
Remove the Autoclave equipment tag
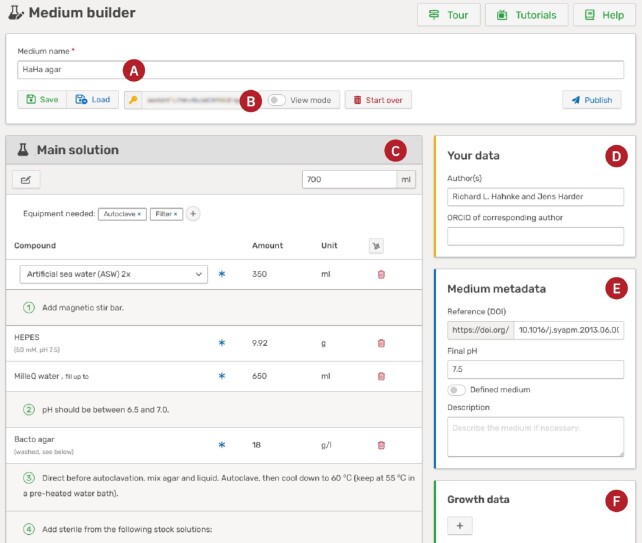click(139, 214)
